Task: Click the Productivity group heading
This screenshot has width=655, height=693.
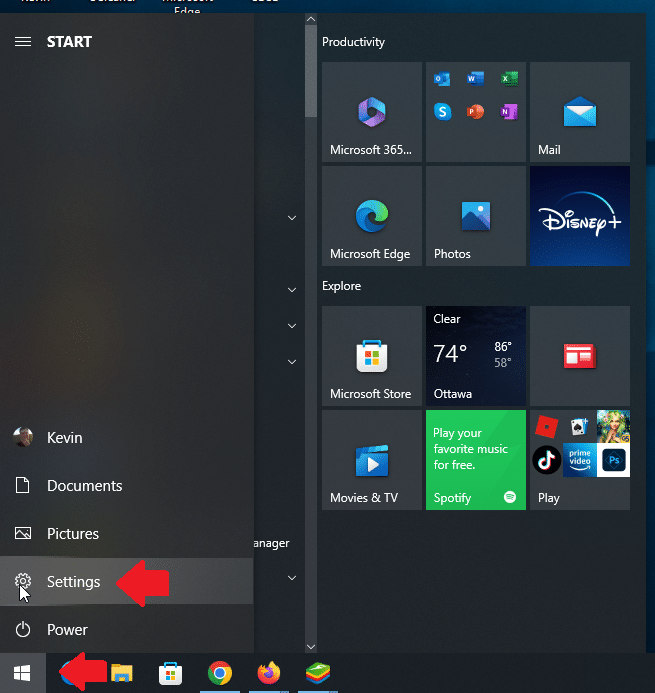Action: 353,42
